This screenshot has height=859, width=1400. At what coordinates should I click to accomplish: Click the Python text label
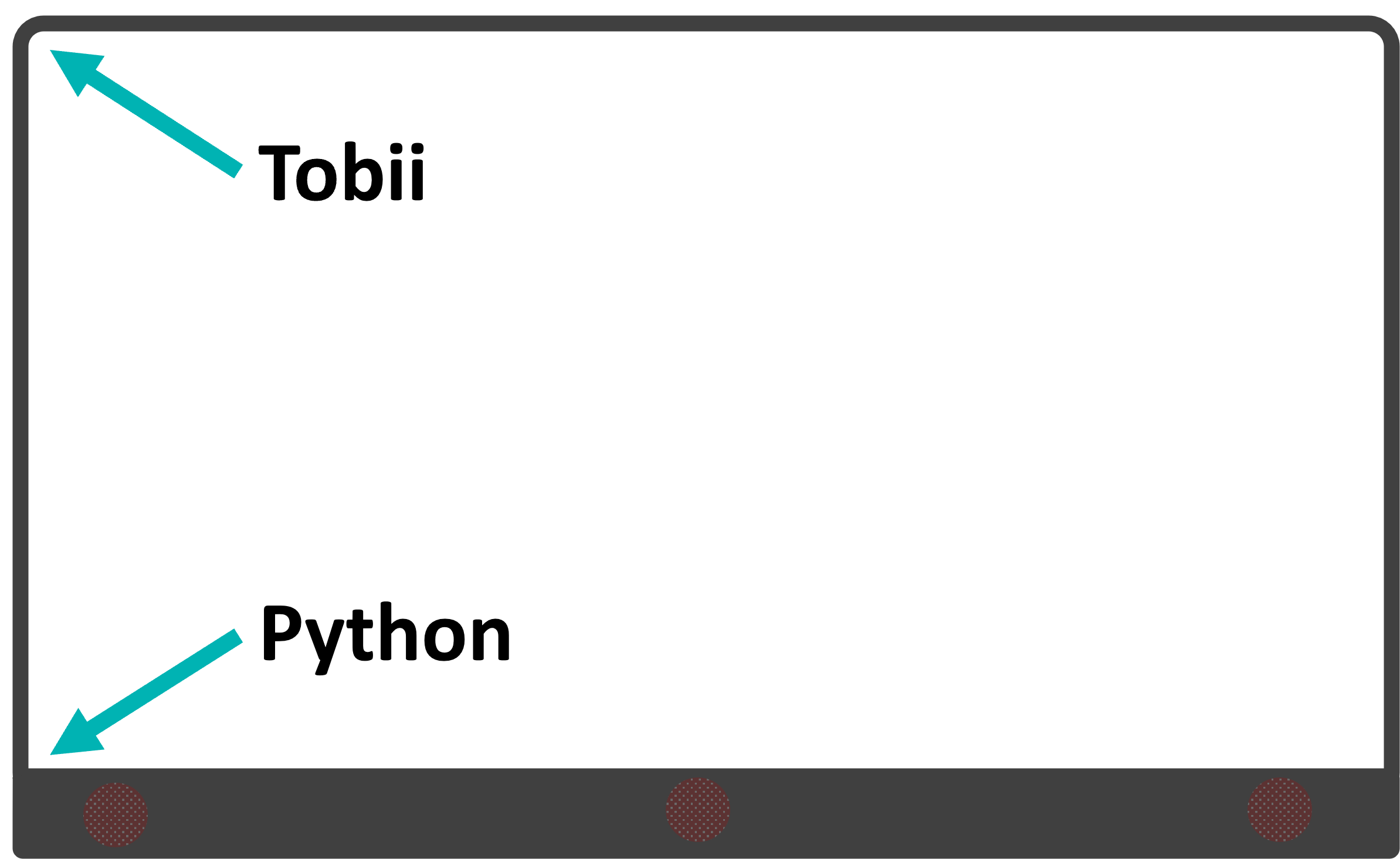[385, 638]
